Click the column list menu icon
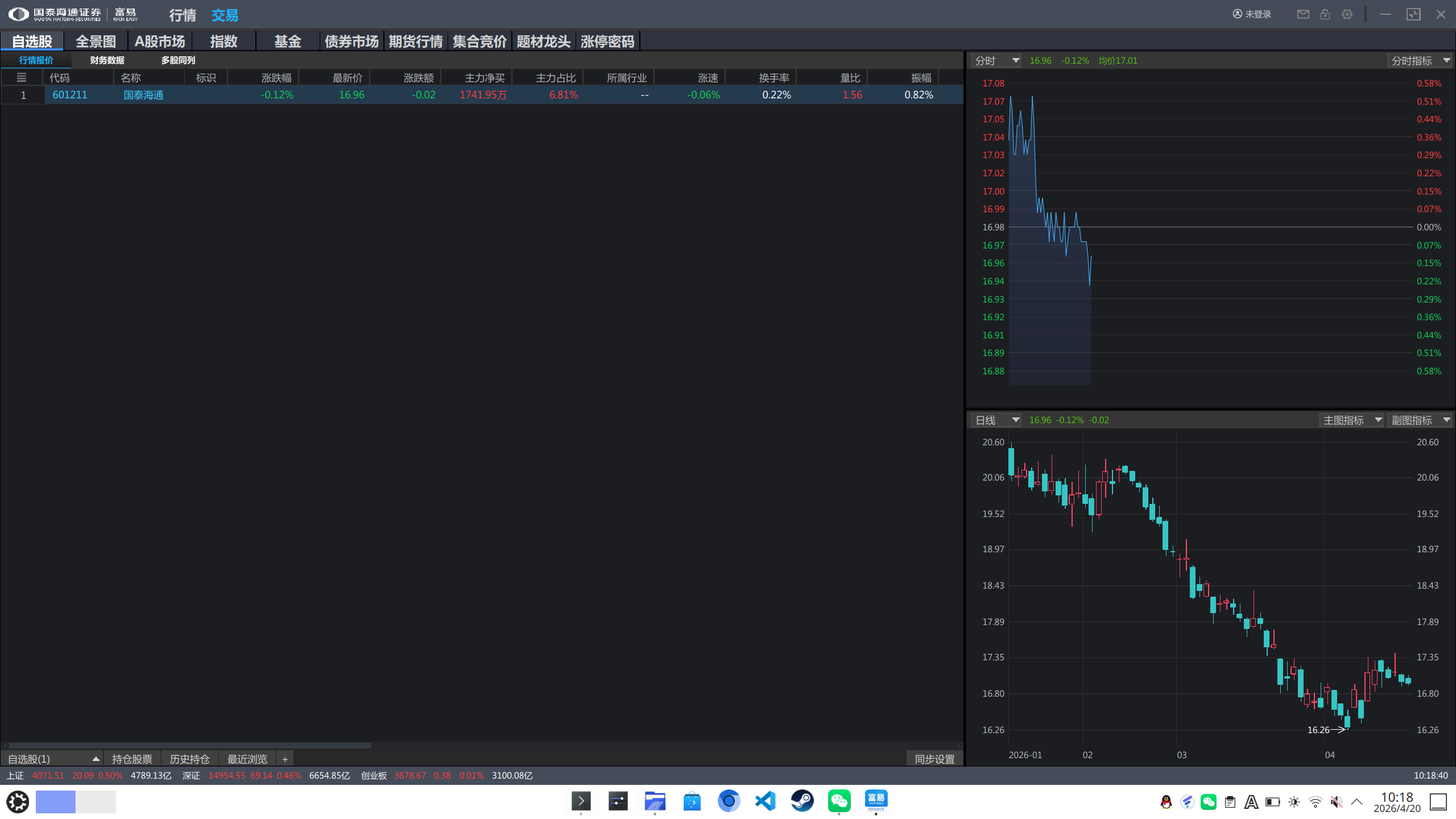This screenshot has height=819, width=1456. click(22, 78)
